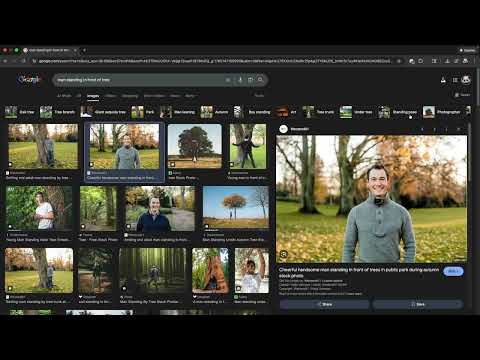Filter by the Giant sequoia tree chip
Viewport: 480px width, 360px height.
(x=103, y=112)
